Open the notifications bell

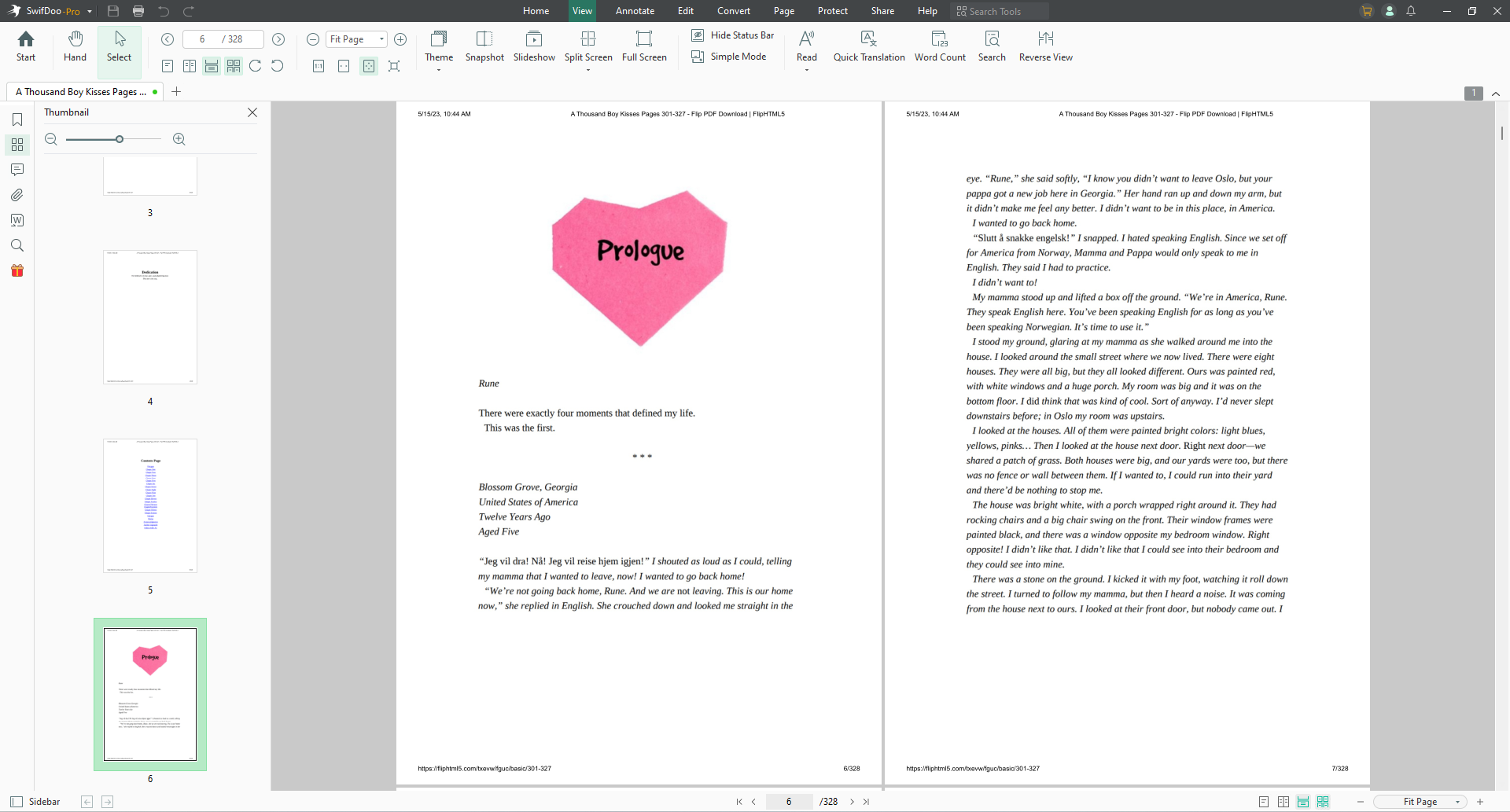(1411, 11)
